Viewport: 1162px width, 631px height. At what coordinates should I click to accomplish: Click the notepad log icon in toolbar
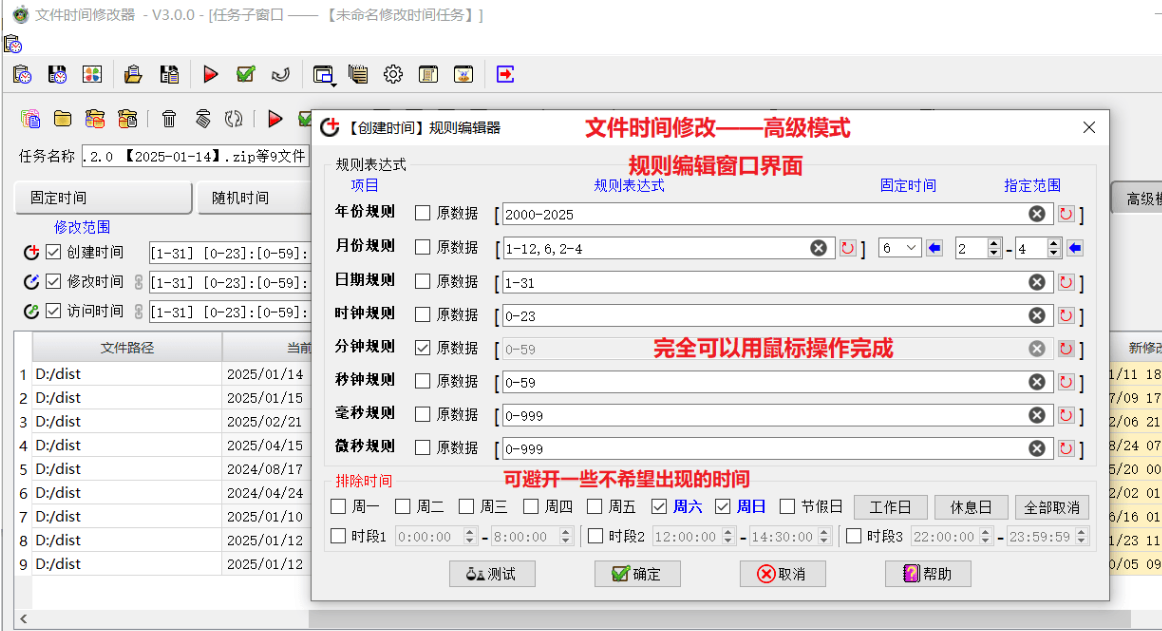[358, 74]
